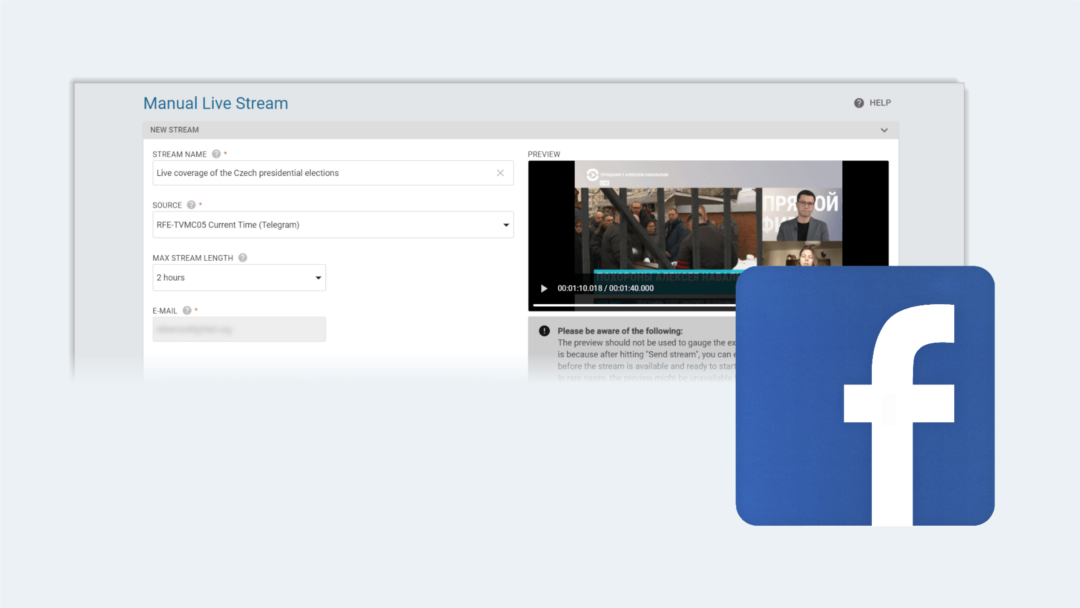Screen dimensions: 1080x608
Task: Click the Manual Live Stream title
Action: click(215, 103)
